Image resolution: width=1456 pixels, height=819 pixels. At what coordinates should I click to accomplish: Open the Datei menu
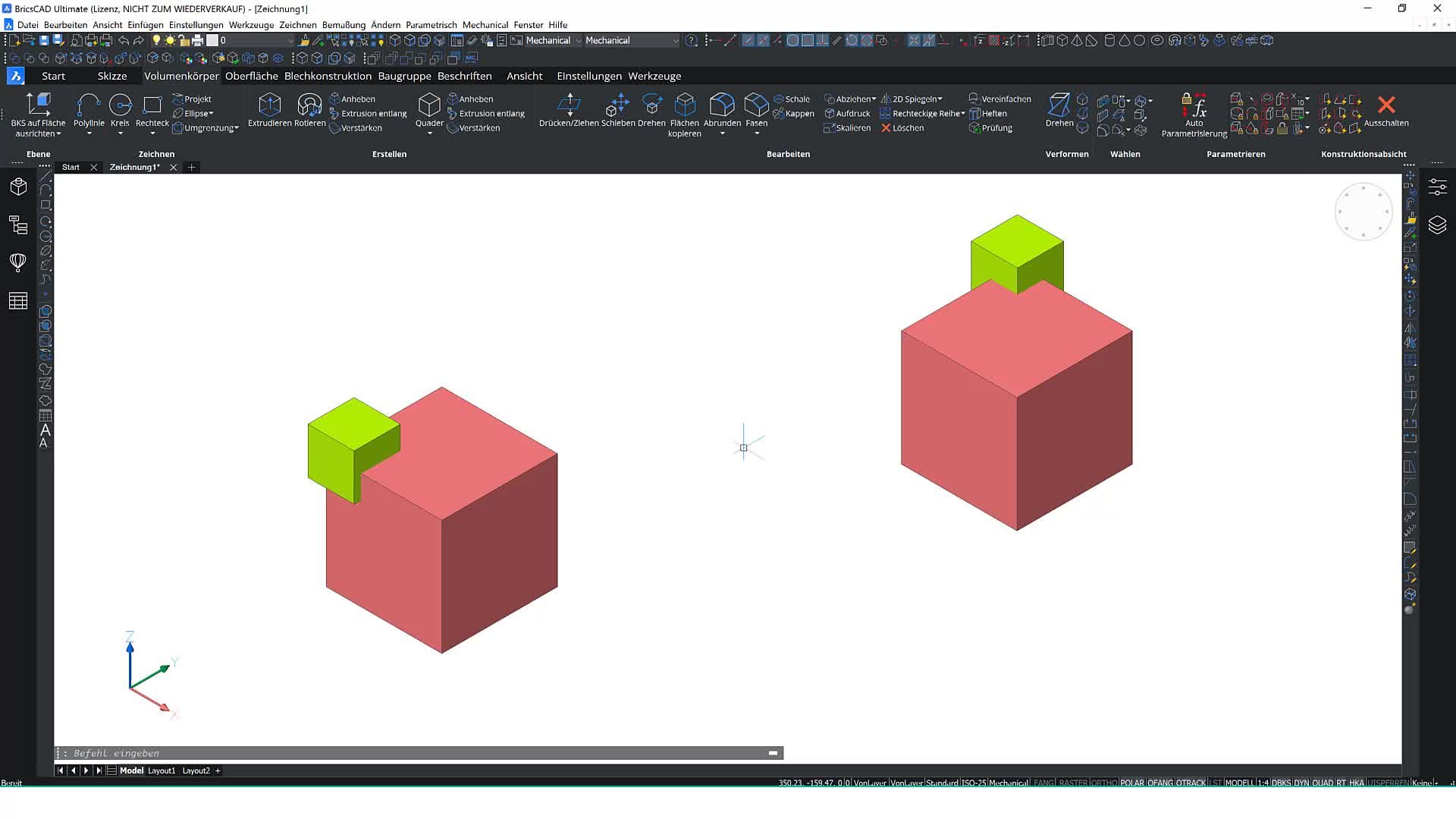(27, 25)
